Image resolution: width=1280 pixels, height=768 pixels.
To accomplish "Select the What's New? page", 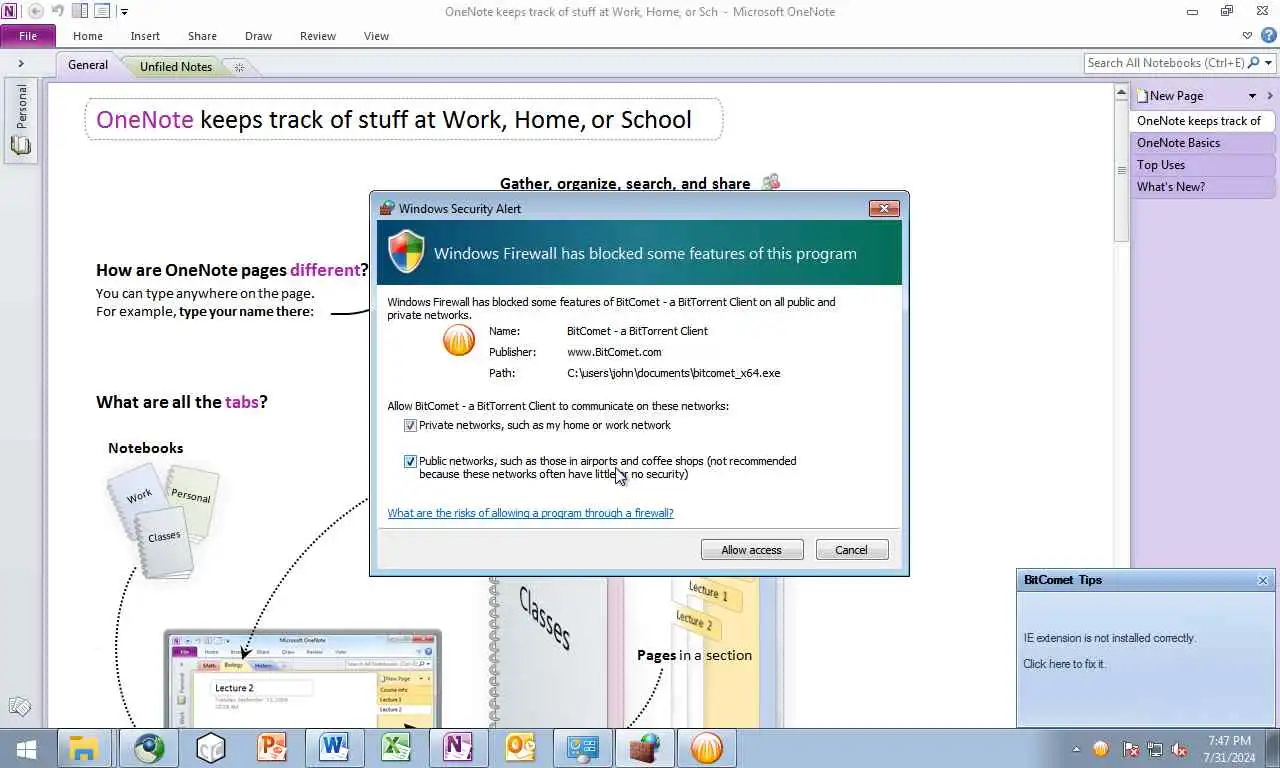I will (x=1203, y=187).
